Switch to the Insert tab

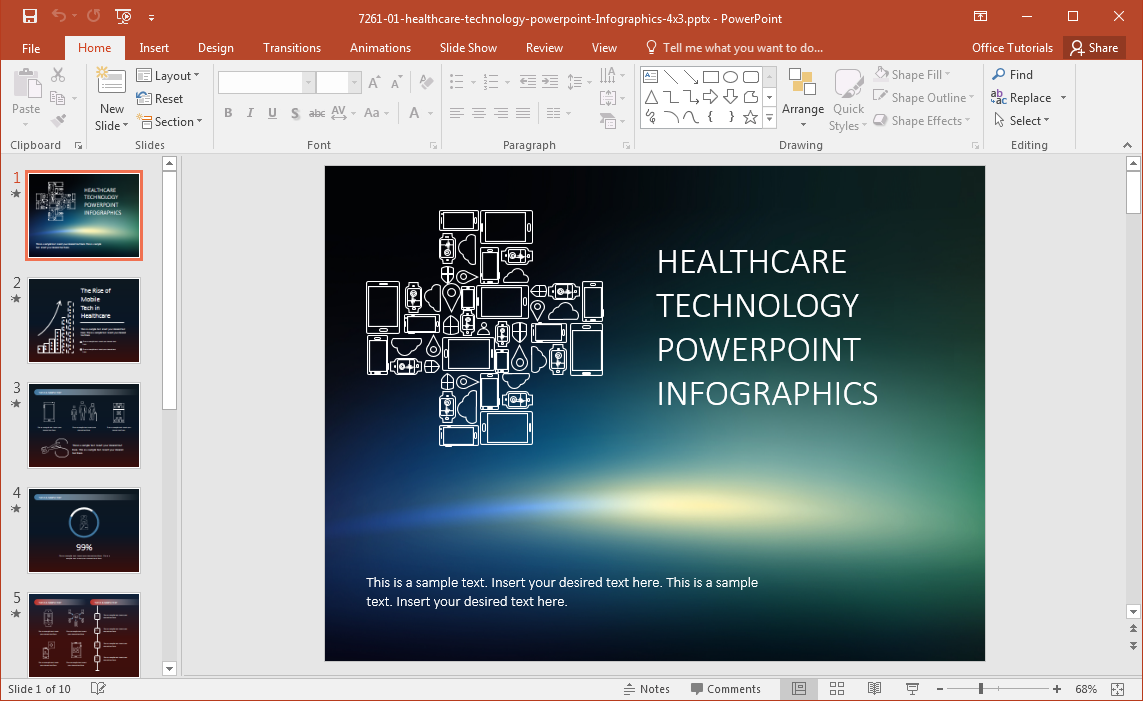pyautogui.click(x=154, y=48)
